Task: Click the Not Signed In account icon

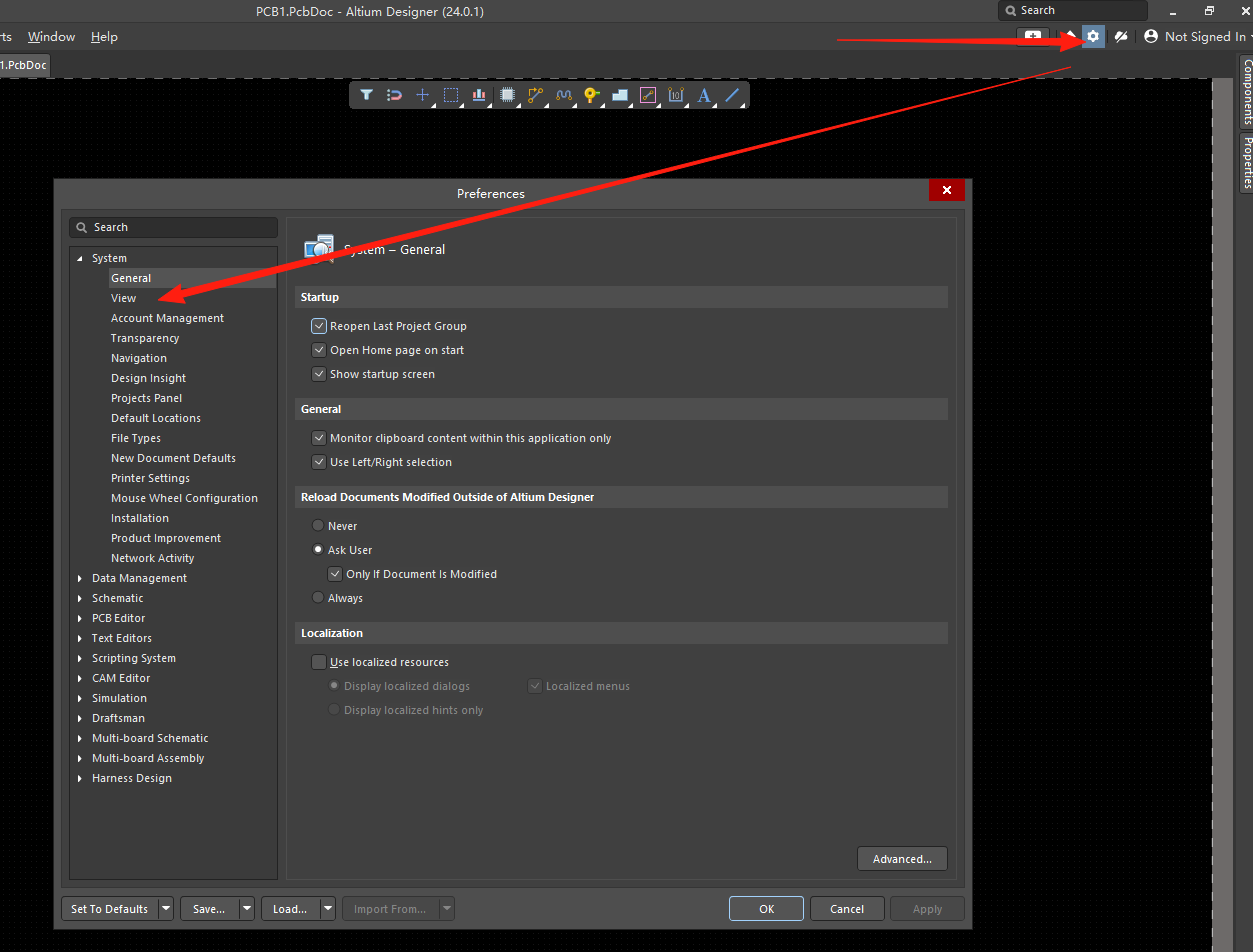Action: 1151,36
